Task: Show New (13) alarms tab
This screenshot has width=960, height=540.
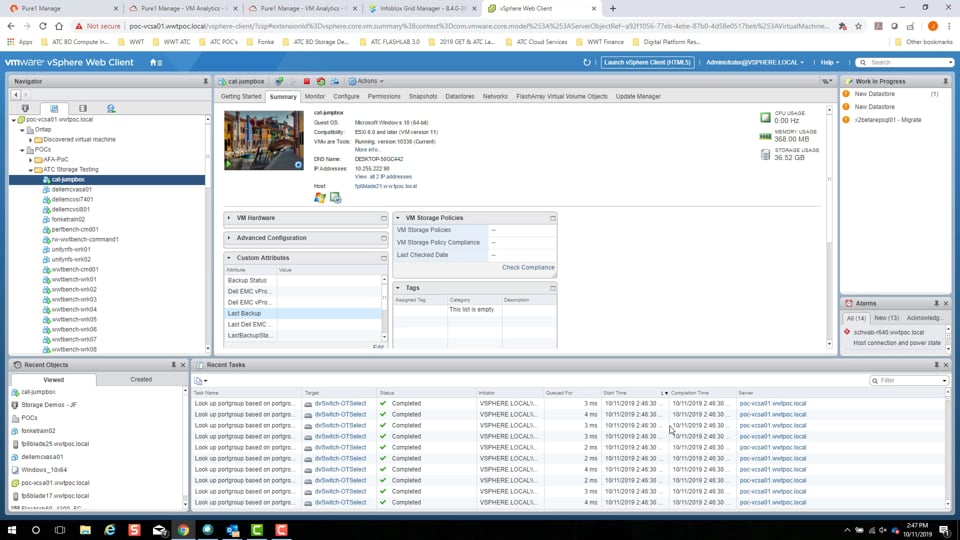Action: click(x=886, y=318)
